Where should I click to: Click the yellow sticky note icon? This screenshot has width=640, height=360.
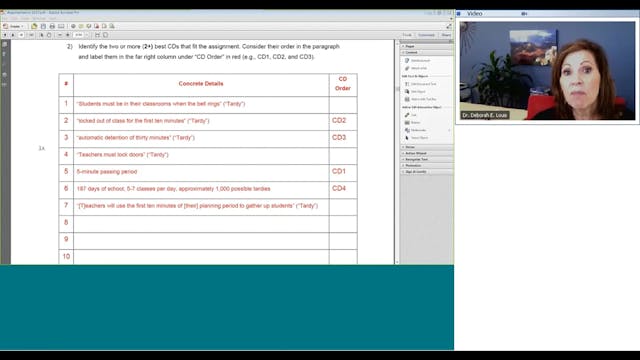[81, 26]
